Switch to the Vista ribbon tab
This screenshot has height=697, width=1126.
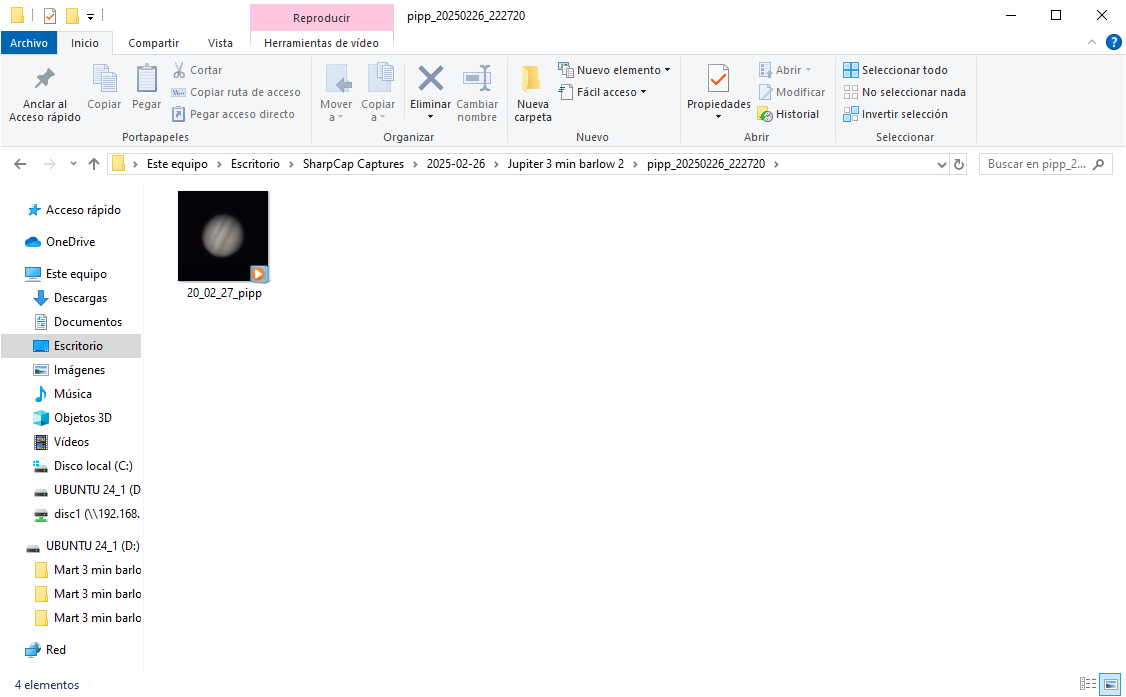pyautogui.click(x=220, y=43)
